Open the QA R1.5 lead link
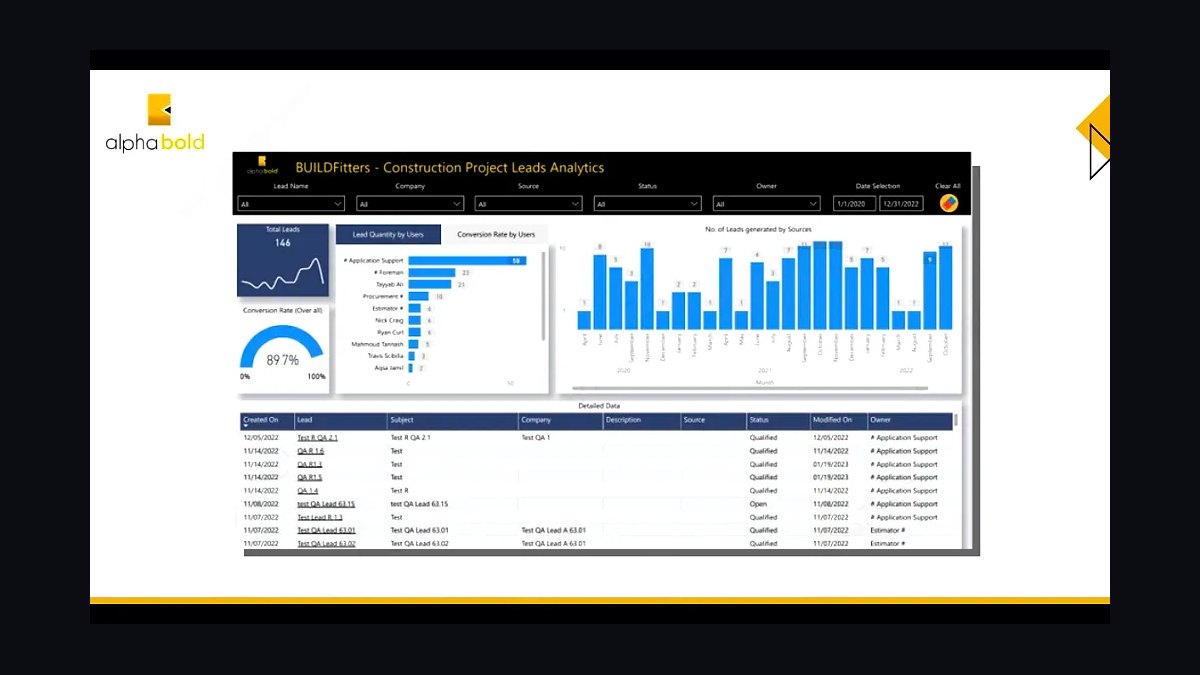The image size is (1200, 675). 309,477
